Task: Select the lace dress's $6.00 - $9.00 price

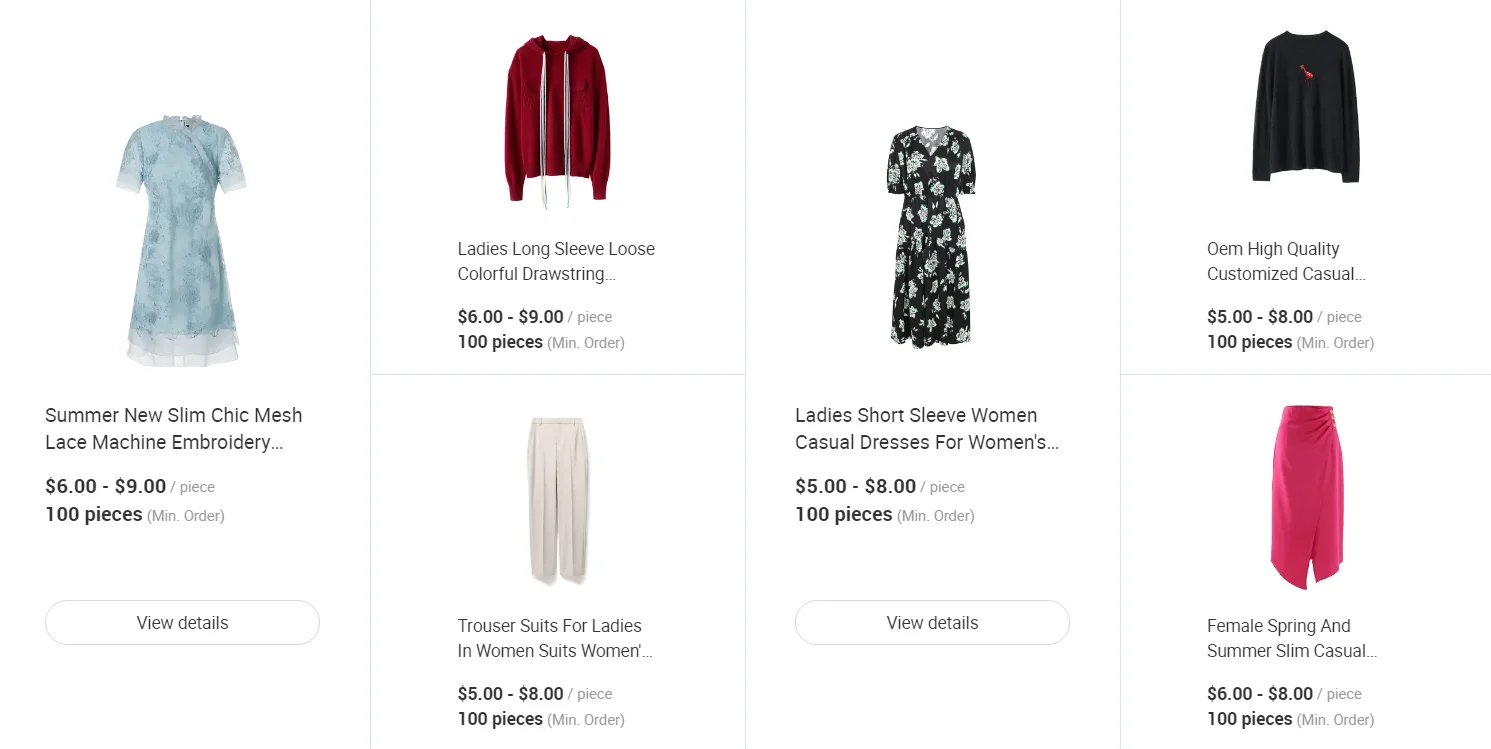Action: (x=105, y=487)
